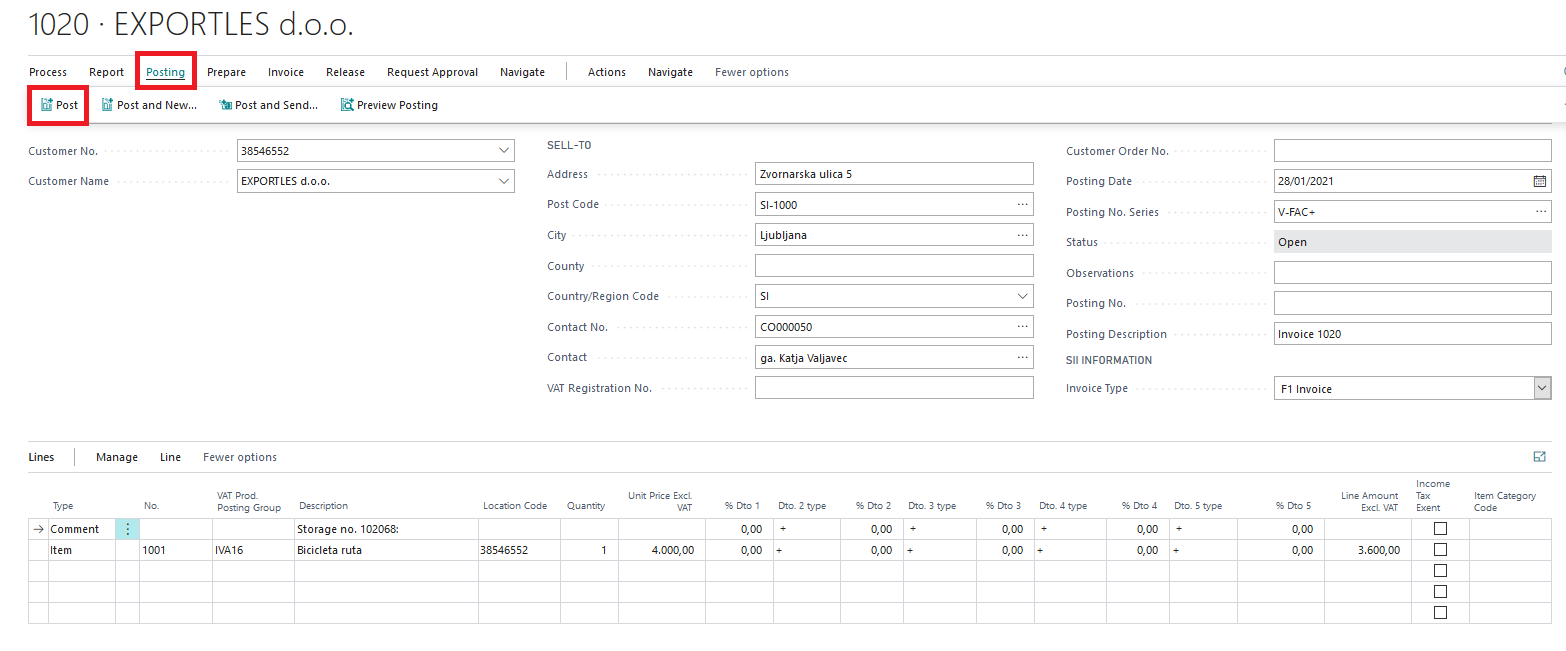Select 'Storage no. 102068:' comment cell
This screenshot has height=651, width=1566.
tap(386, 529)
